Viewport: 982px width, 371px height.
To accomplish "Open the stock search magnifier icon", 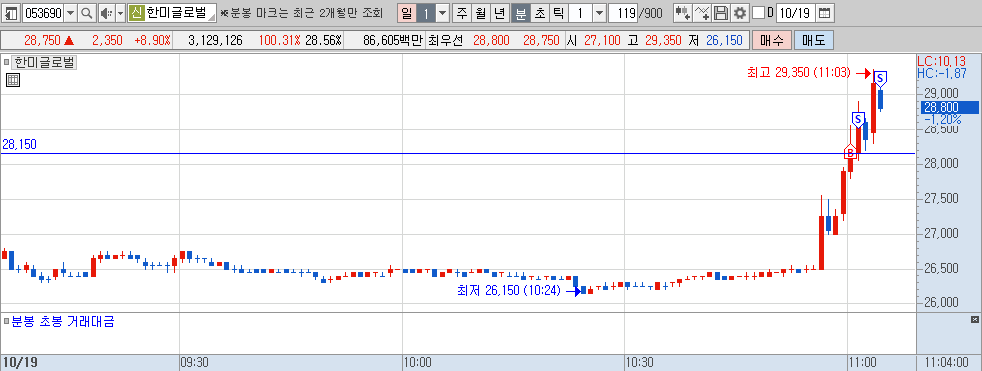I will point(87,13).
